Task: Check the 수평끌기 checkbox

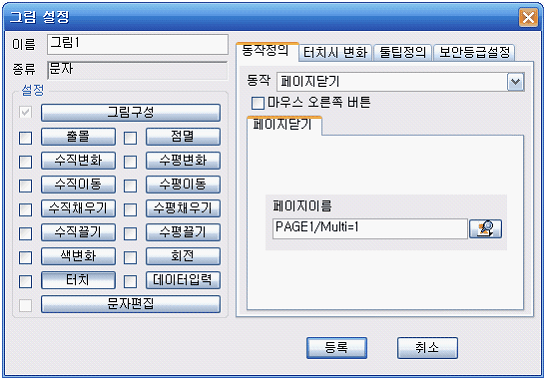Action: pyautogui.click(x=130, y=234)
